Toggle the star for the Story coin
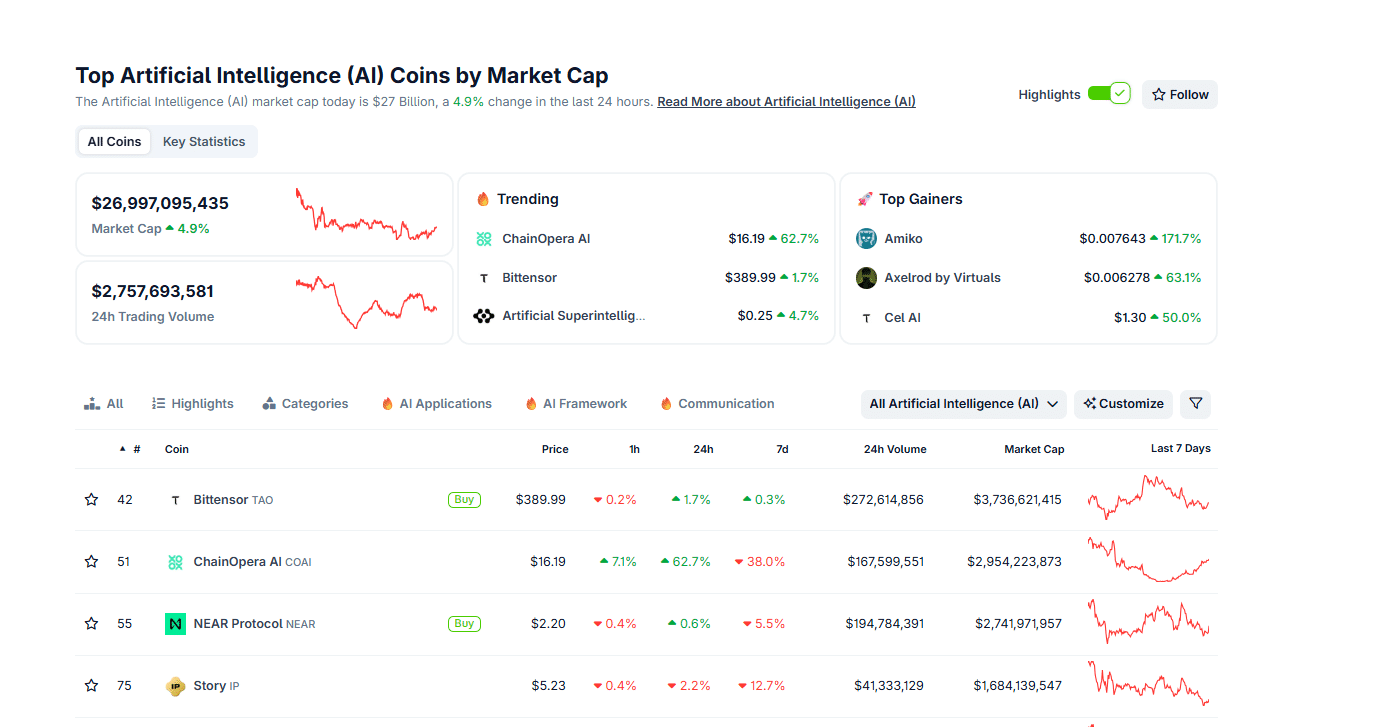The width and height of the screenshot is (1380, 727). point(92,686)
